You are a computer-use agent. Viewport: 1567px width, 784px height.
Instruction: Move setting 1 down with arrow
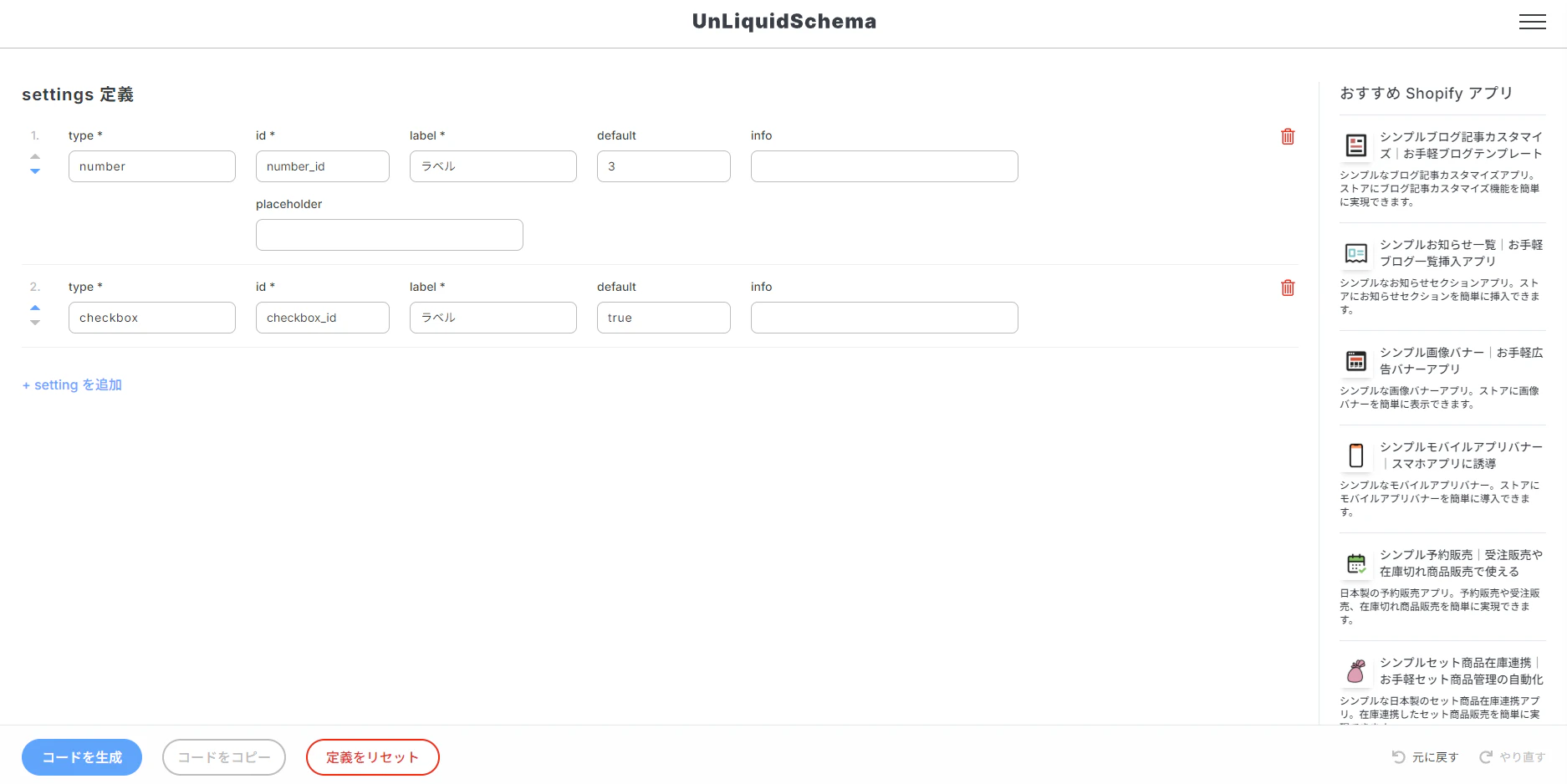(x=35, y=171)
